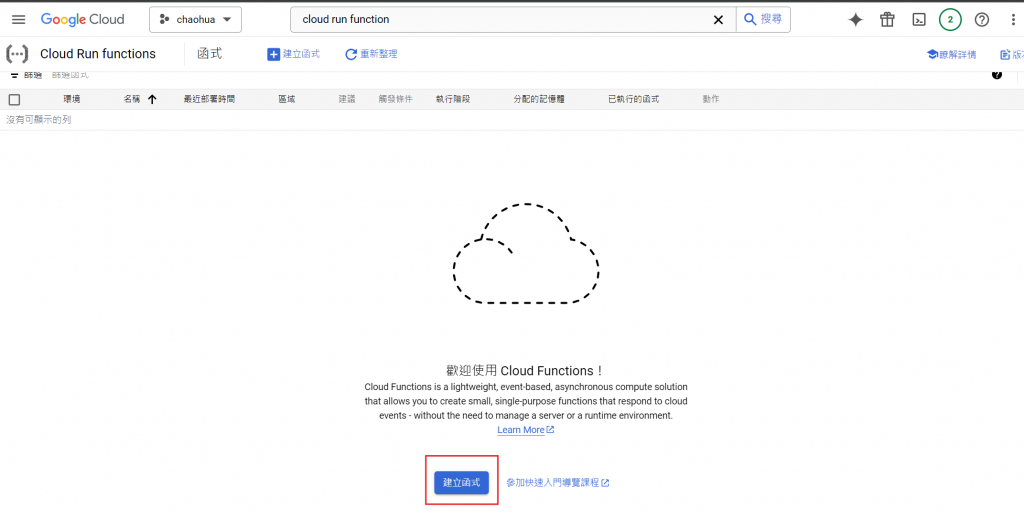Click the 建議 column header

tap(347, 99)
